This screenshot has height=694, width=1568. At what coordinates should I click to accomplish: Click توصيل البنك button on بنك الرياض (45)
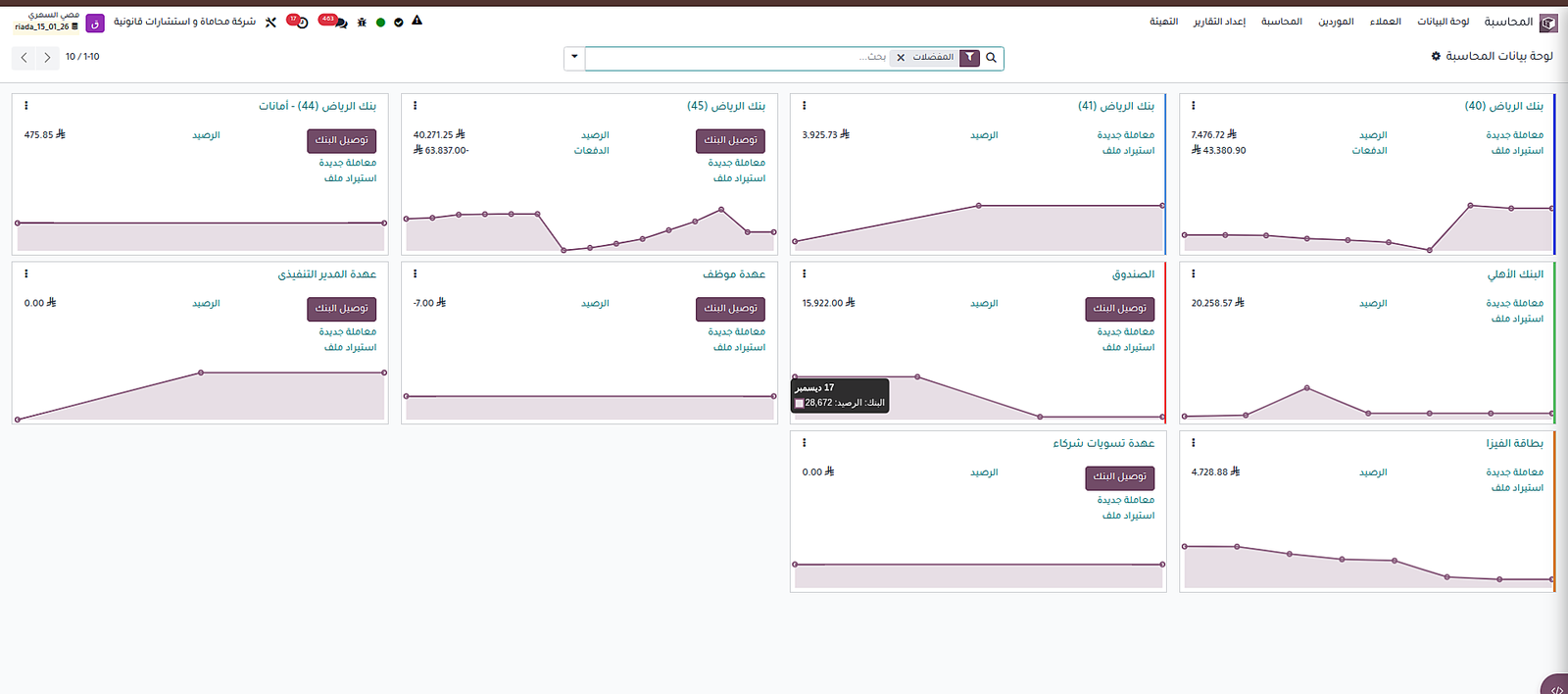tap(730, 140)
